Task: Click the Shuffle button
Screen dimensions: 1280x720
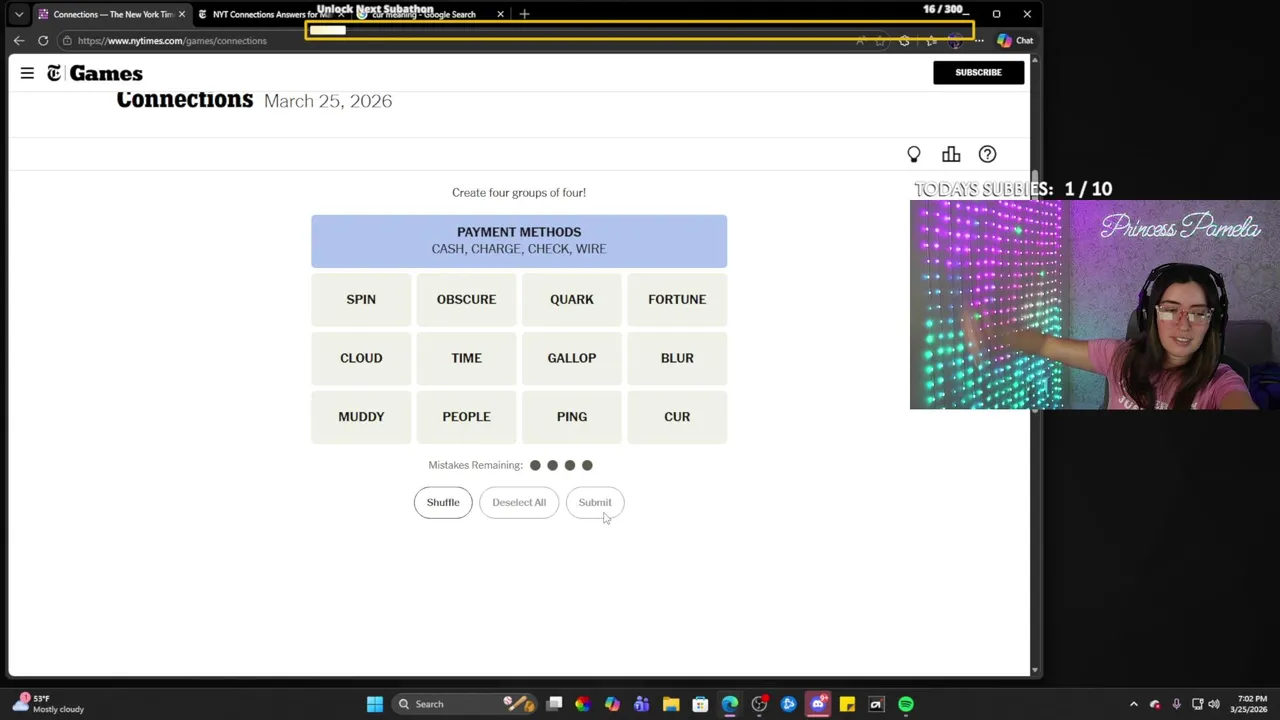Action: (443, 502)
